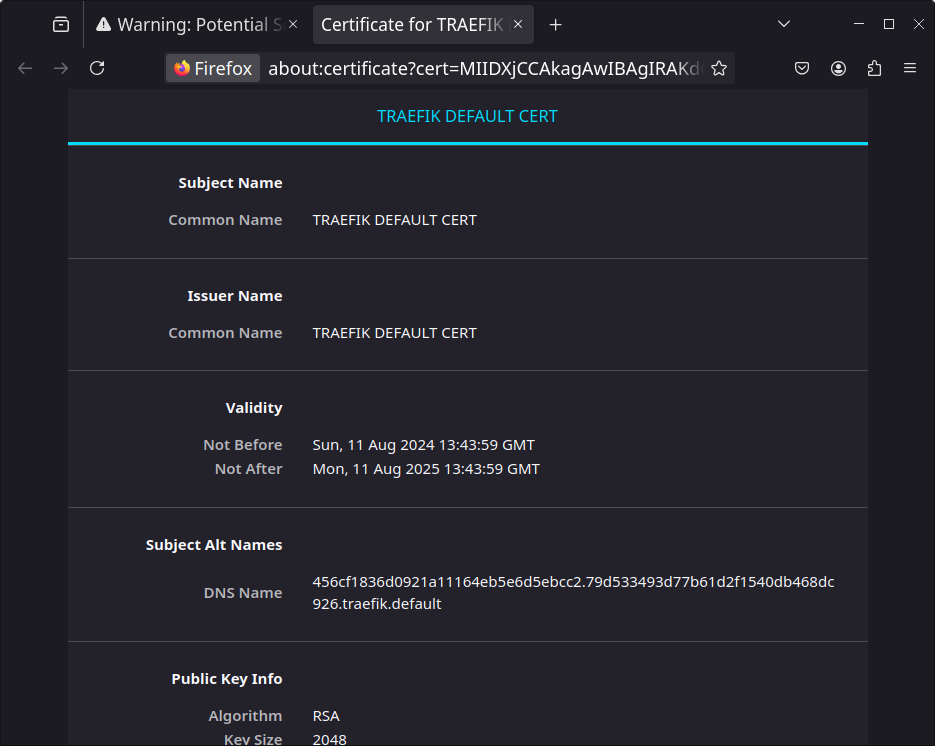The image size is (935, 746).
Task: Open the Extensions puzzle icon
Action: tap(874, 69)
